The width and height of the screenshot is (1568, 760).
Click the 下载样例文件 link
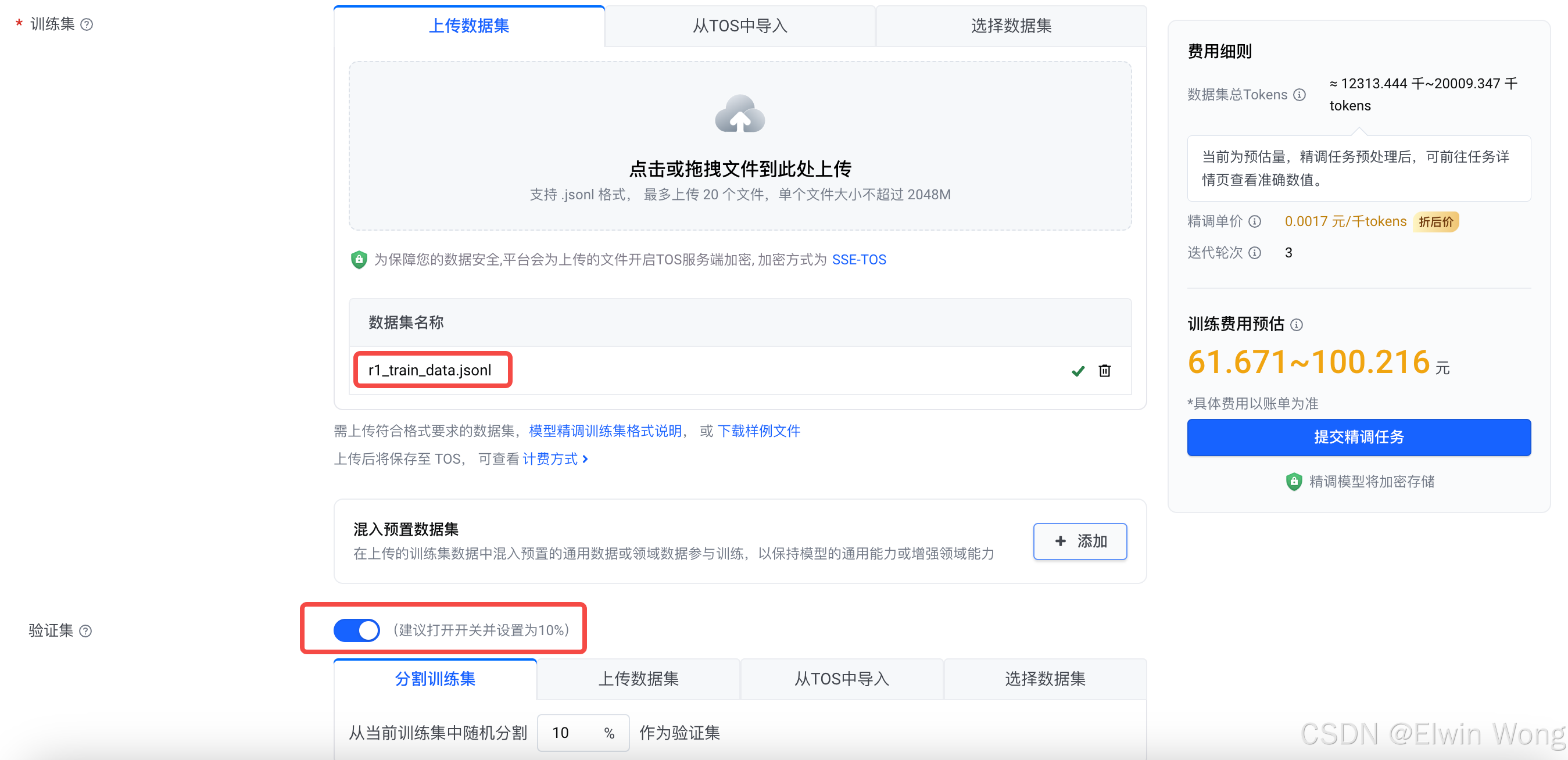pos(758,431)
